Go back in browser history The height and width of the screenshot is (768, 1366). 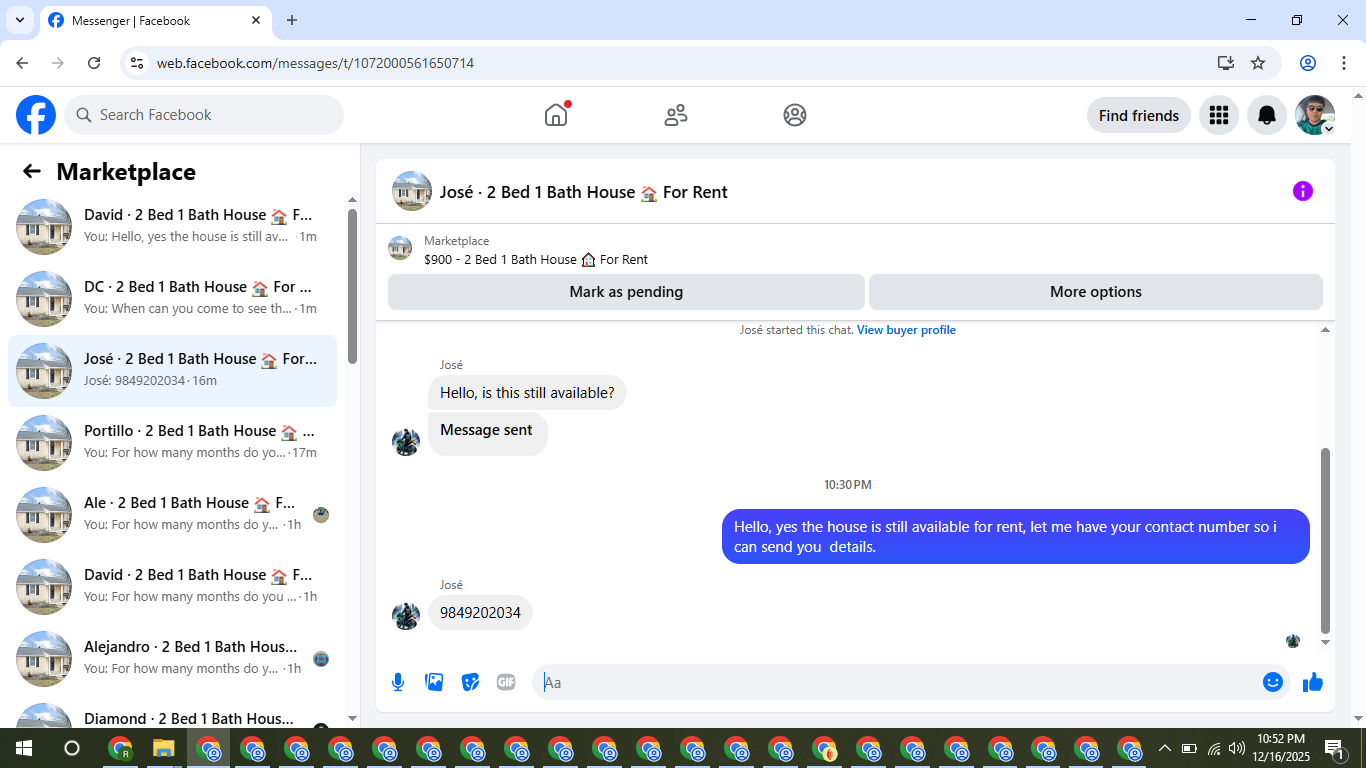coord(22,63)
